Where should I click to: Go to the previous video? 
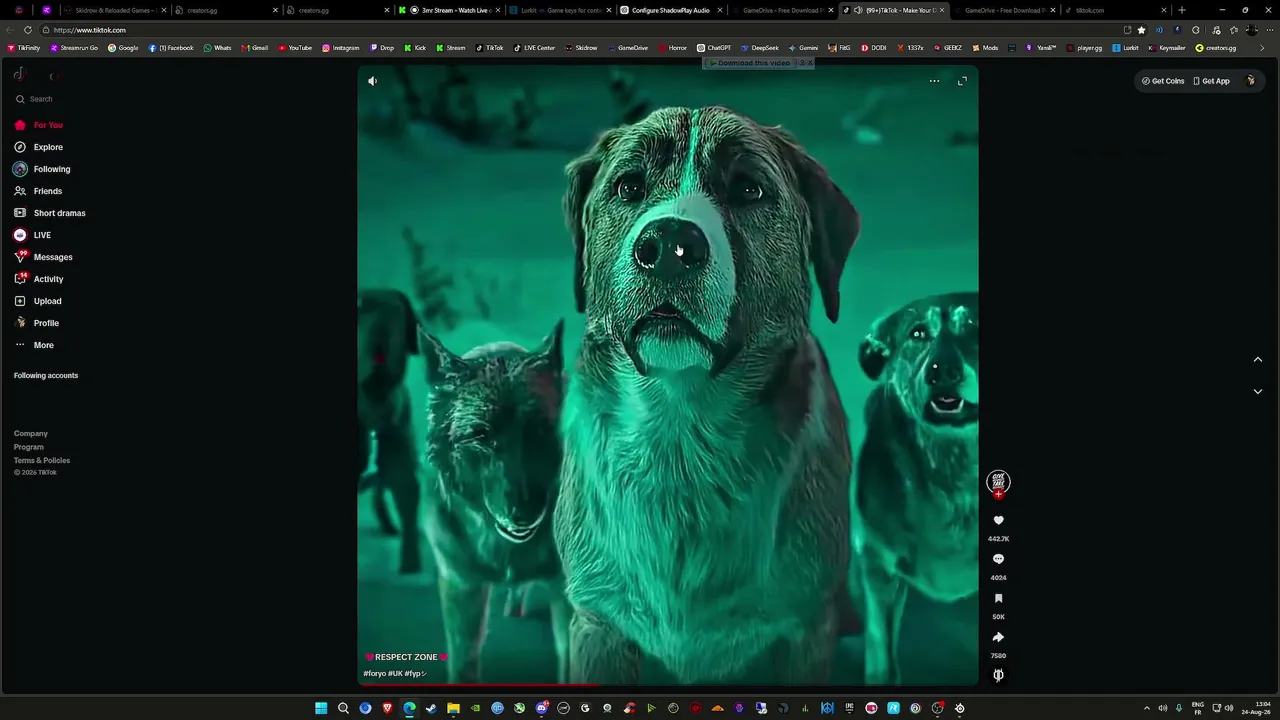[x=1258, y=360]
